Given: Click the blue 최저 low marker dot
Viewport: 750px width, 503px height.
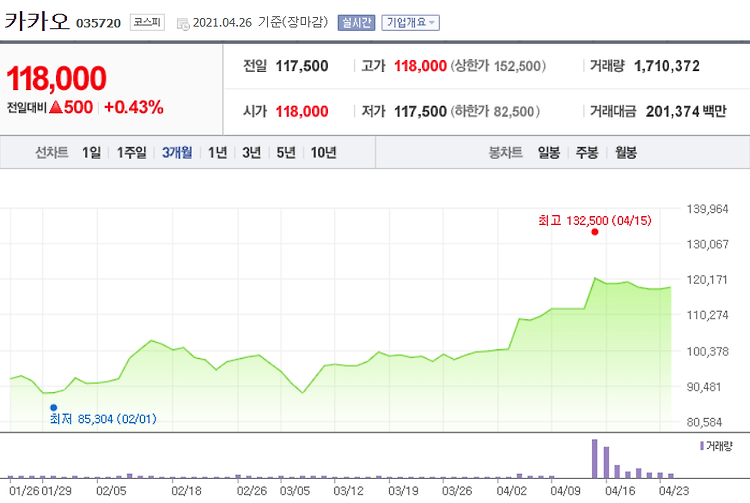Looking at the screenshot, I should click(54, 407).
